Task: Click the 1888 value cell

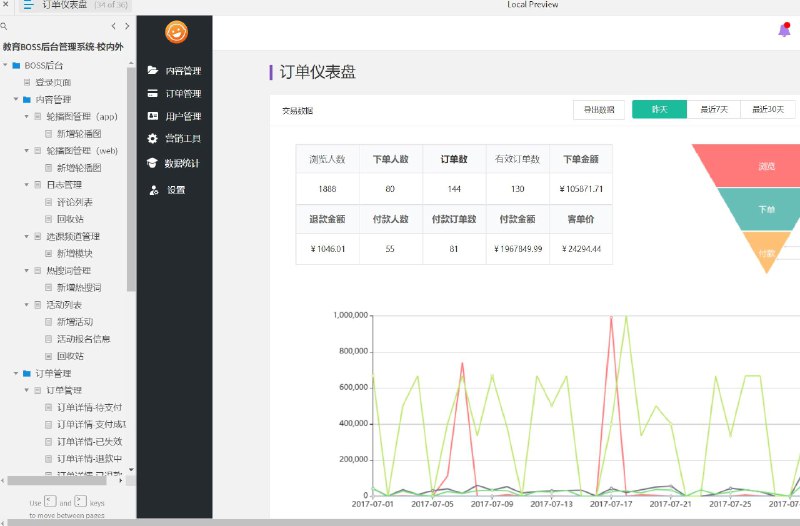Action: [x=328, y=189]
